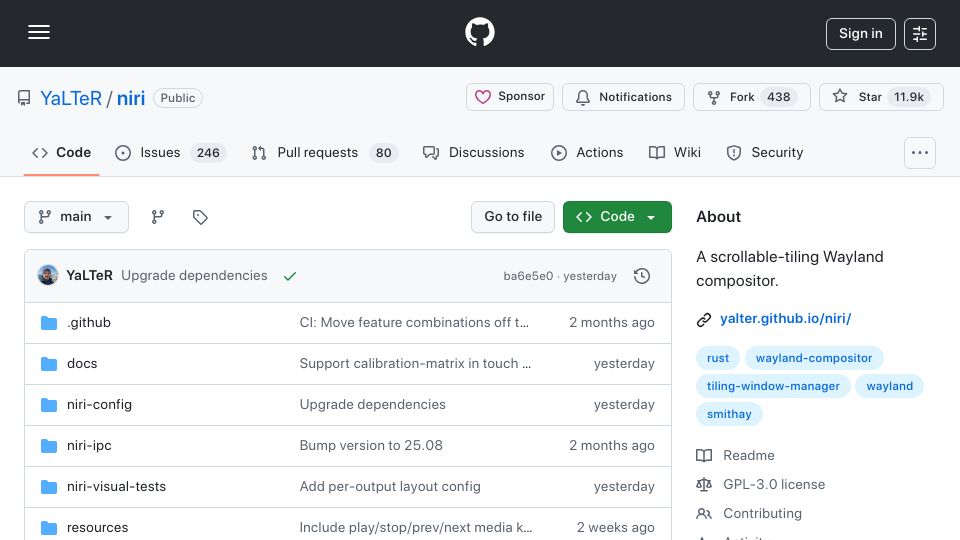Select the smithay topic tag

(729, 414)
